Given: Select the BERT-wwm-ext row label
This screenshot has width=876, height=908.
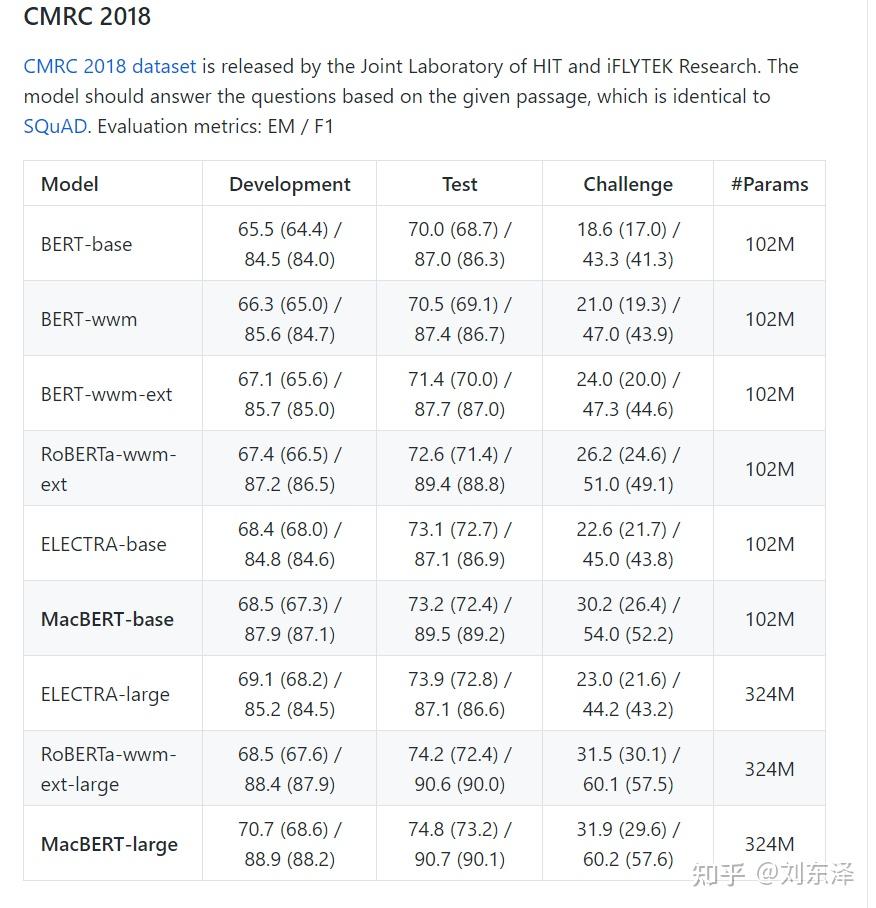Looking at the screenshot, I should tap(106, 394).
